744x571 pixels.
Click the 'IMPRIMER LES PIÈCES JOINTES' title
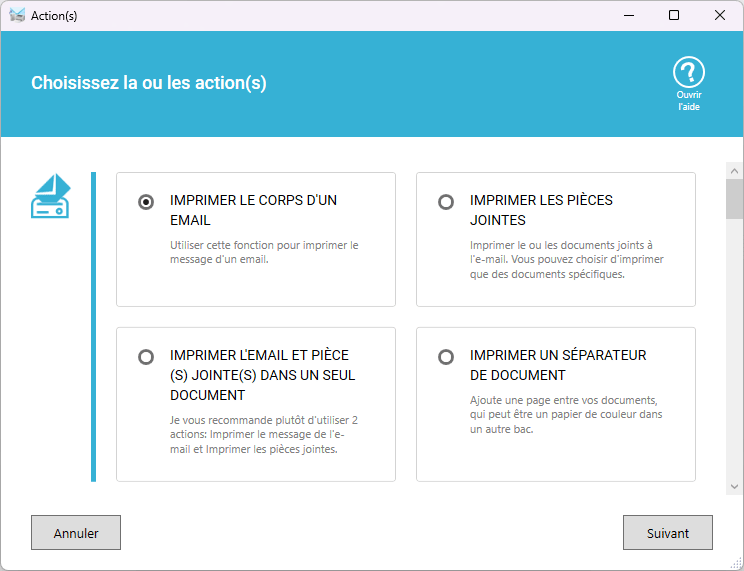click(x=541, y=210)
